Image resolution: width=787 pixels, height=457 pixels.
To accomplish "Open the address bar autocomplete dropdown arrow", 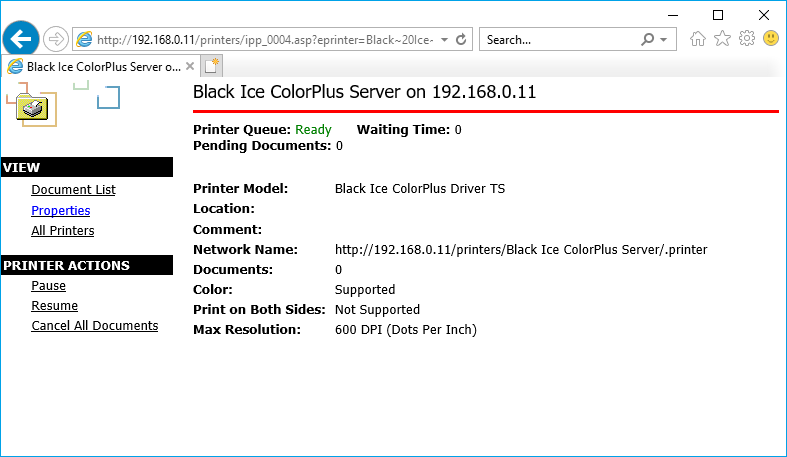I will (444, 40).
